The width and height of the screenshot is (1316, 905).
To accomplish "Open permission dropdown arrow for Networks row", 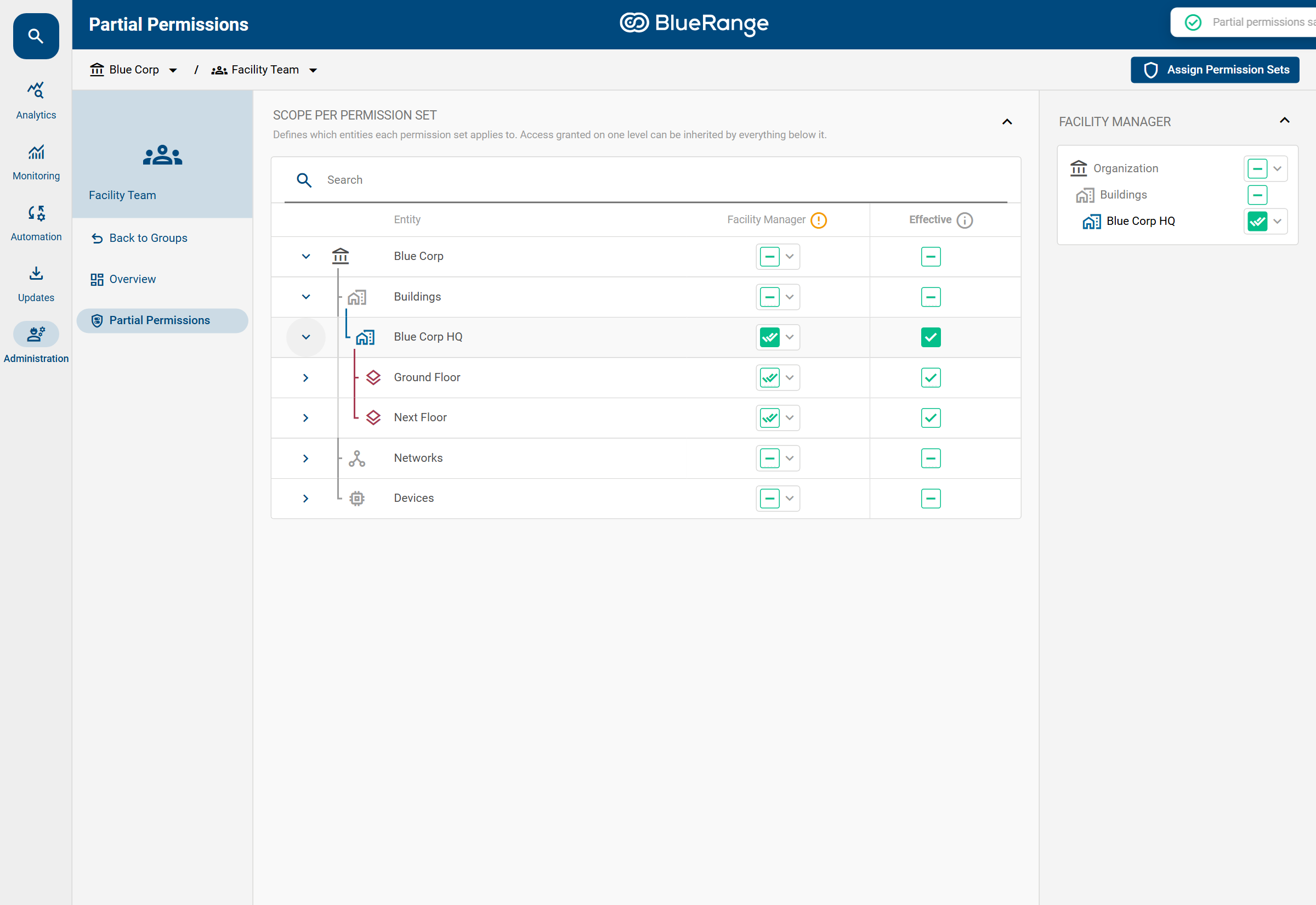I will [x=790, y=458].
